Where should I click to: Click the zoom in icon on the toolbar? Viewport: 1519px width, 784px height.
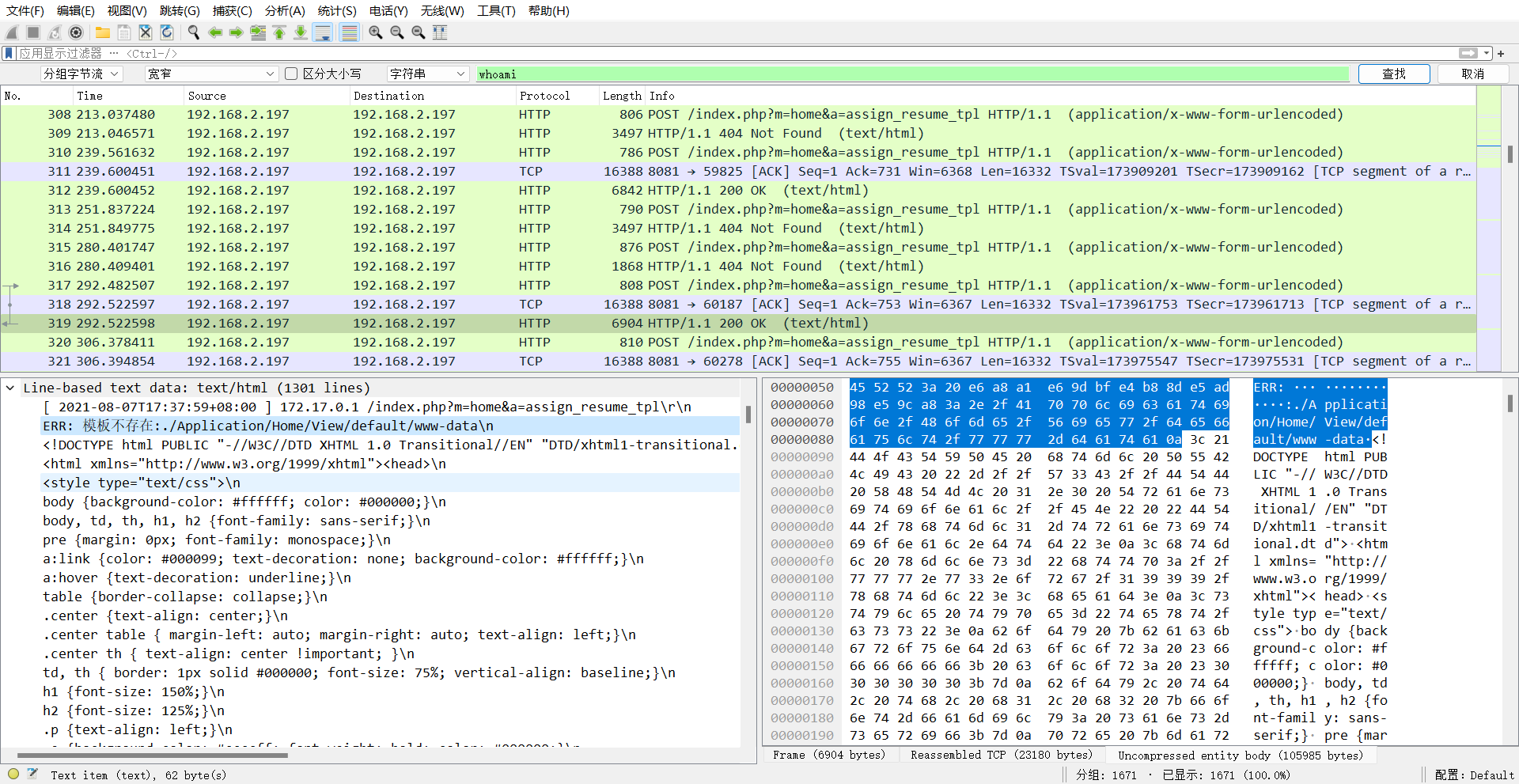pyautogui.click(x=375, y=32)
